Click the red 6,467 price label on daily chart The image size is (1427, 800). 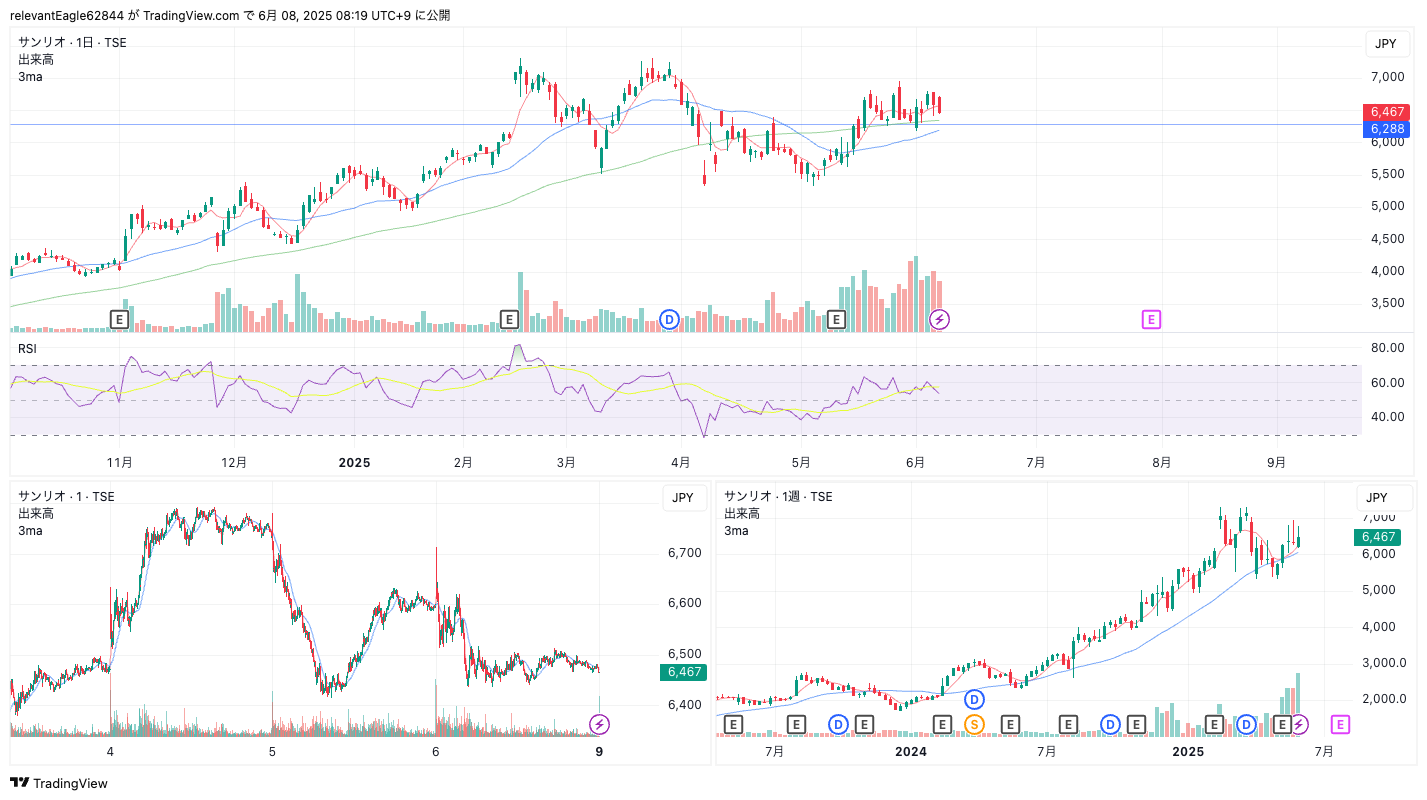(1387, 112)
